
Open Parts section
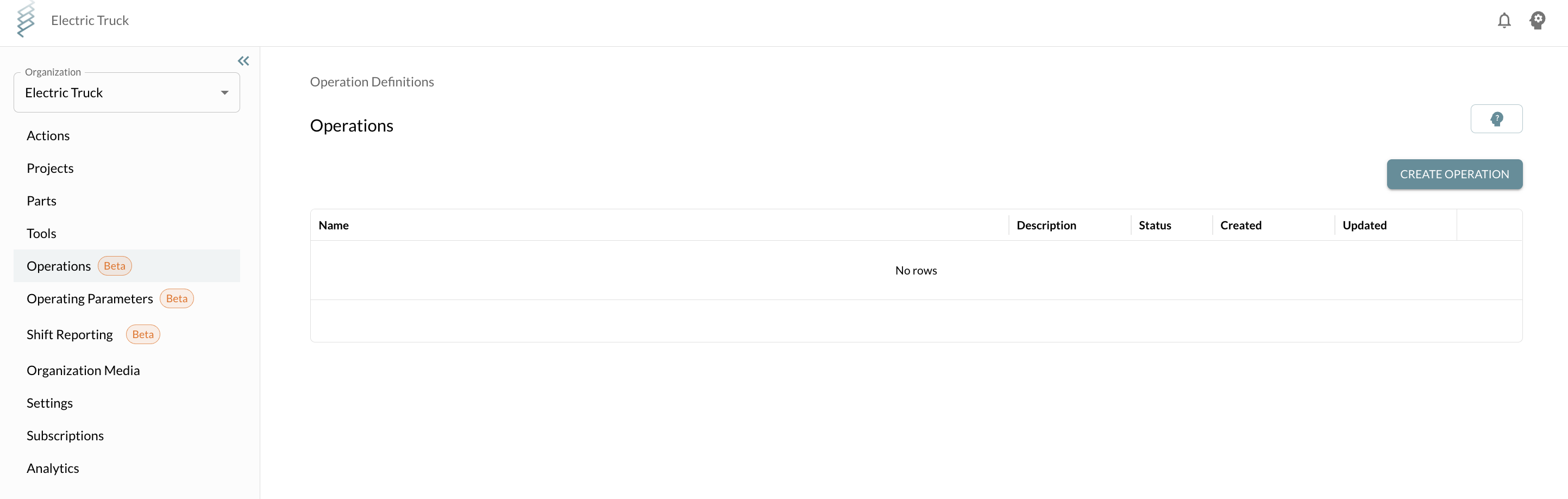[x=41, y=201]
